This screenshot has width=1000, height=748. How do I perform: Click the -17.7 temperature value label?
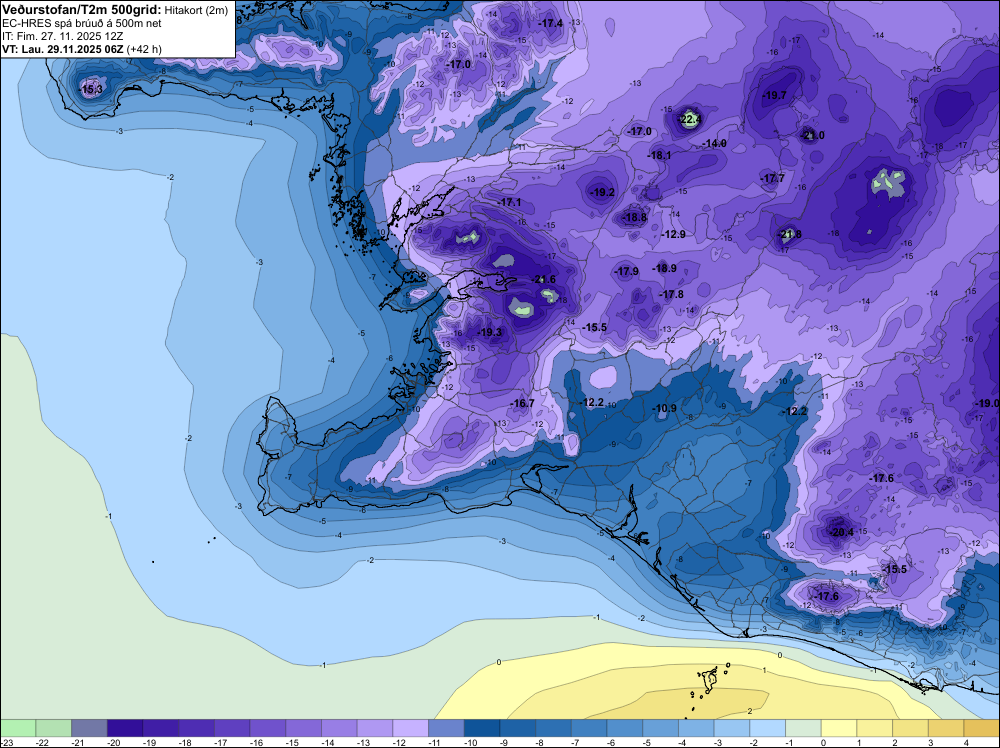pos(773,179)
